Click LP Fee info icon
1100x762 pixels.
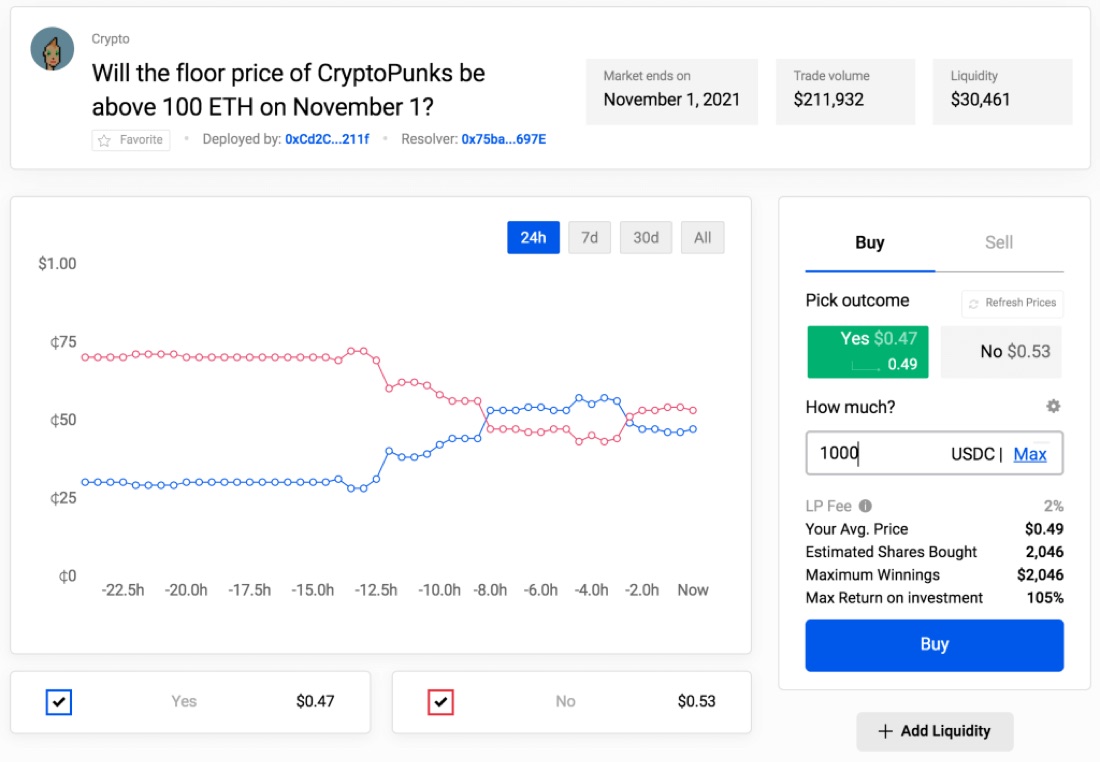tap(866, 506)
